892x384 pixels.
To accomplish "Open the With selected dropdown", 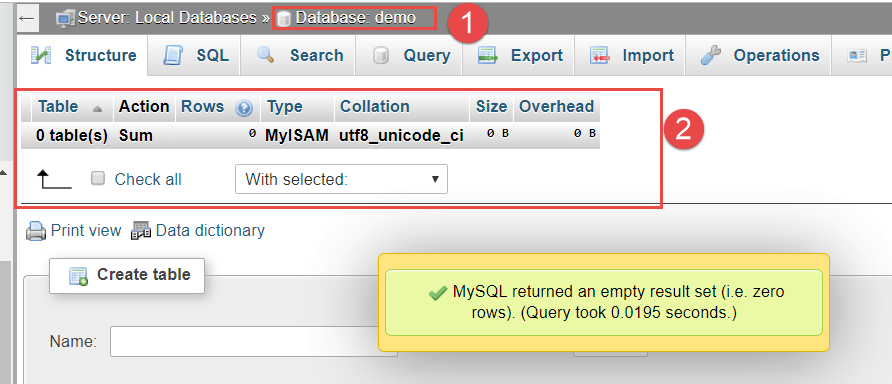I will coord(341,179).
